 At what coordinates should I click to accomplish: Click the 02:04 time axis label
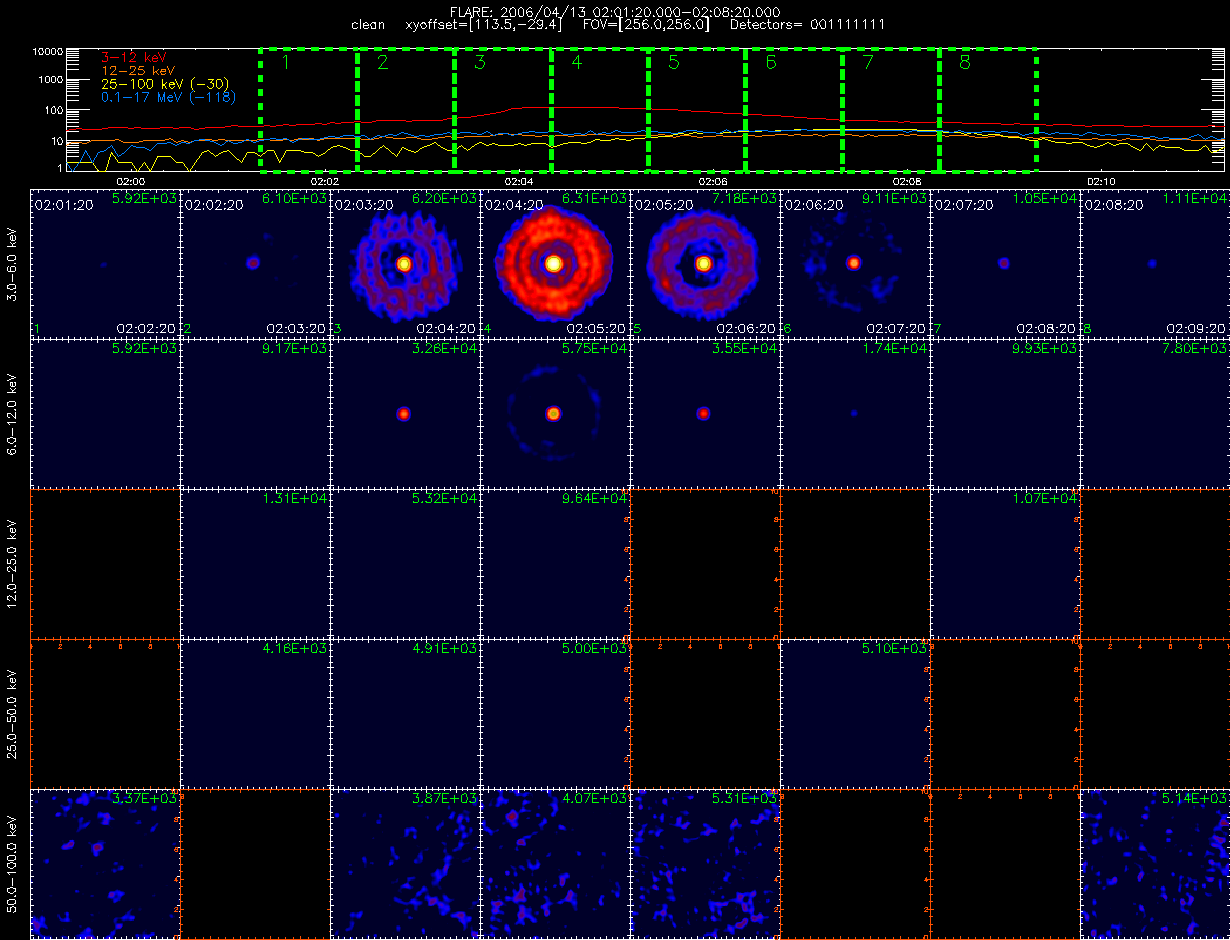point(519,181)
